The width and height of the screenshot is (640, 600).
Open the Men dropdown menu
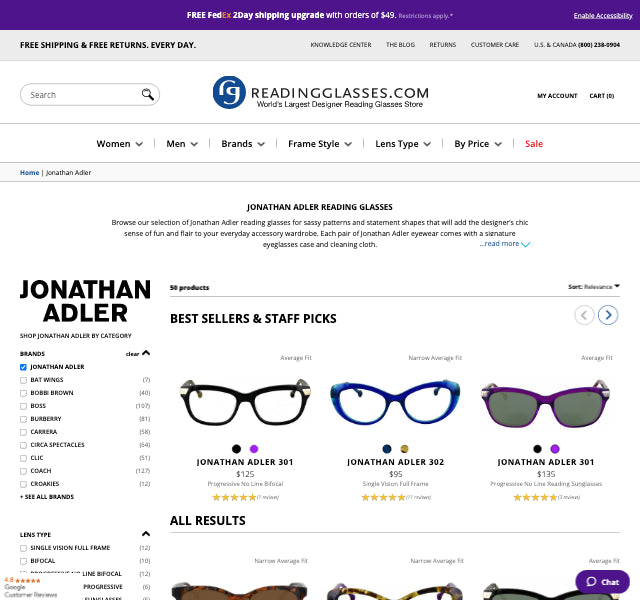tap(182, 144)
